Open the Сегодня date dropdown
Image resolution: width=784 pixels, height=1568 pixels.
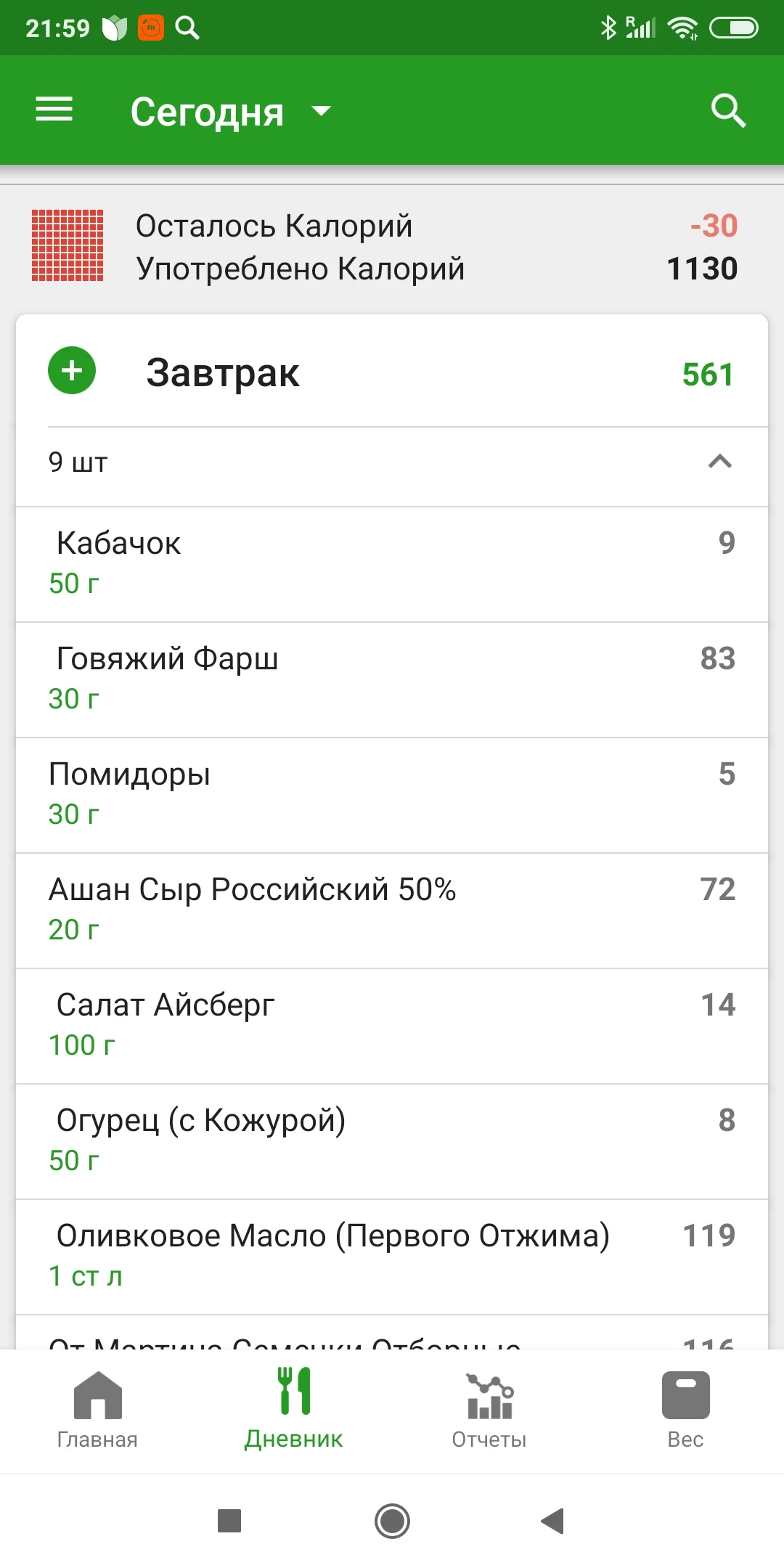[x=231, y=112]
